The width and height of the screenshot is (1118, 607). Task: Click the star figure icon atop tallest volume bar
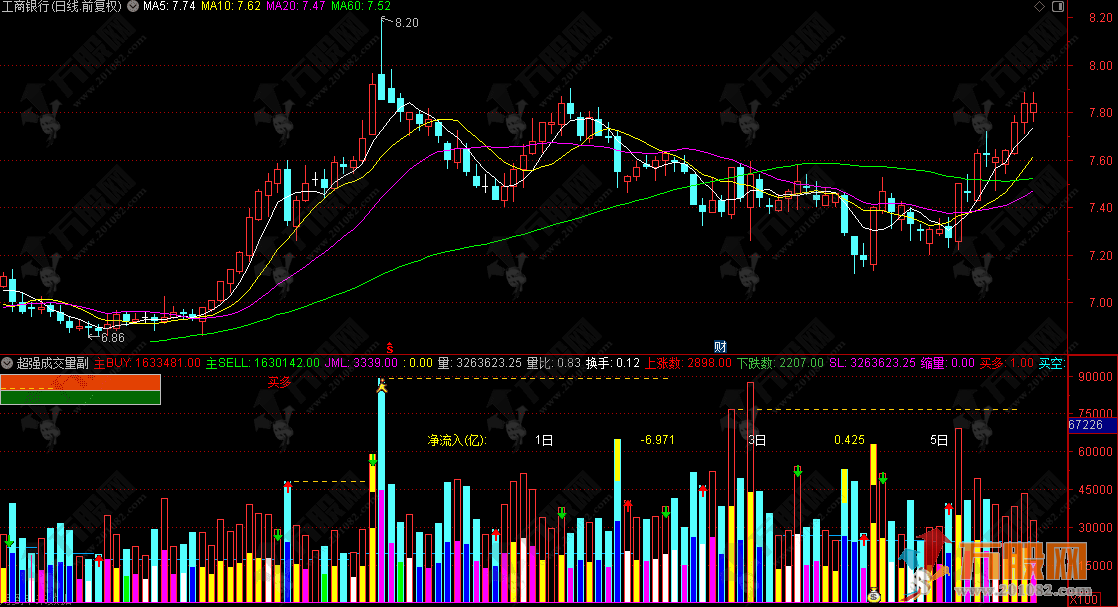tap(381, 386)
